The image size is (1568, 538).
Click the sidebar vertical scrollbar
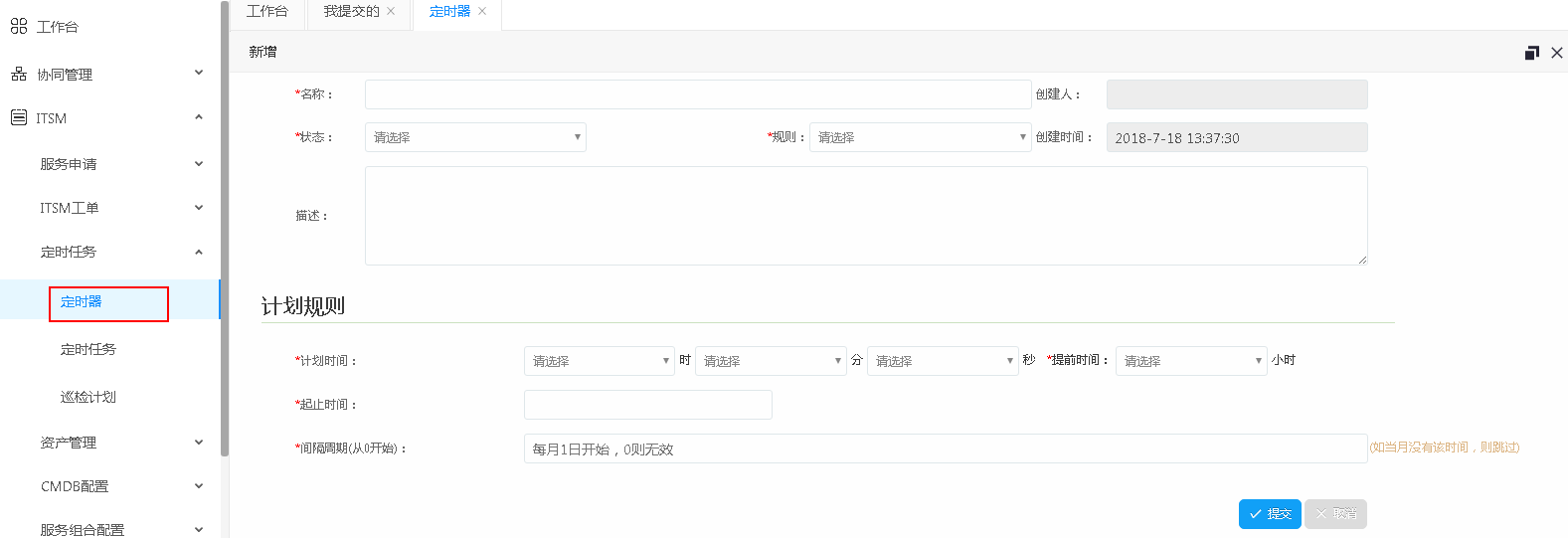225,229
